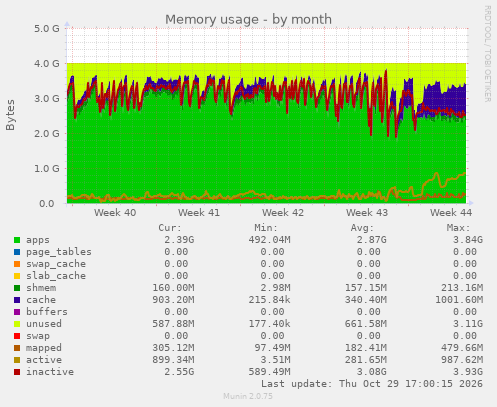
Task: Click apps average value 2.87G
Action: click(371, 240)
